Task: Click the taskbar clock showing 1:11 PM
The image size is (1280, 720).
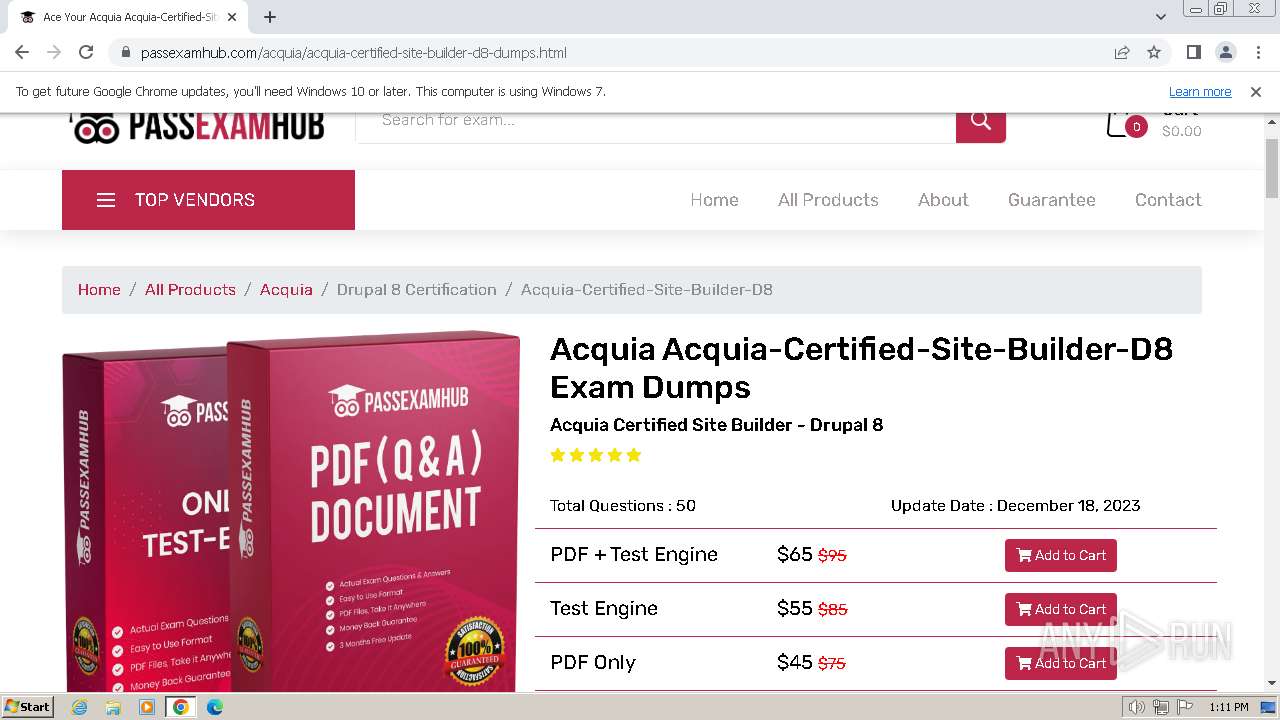Action: point(1229,707)
